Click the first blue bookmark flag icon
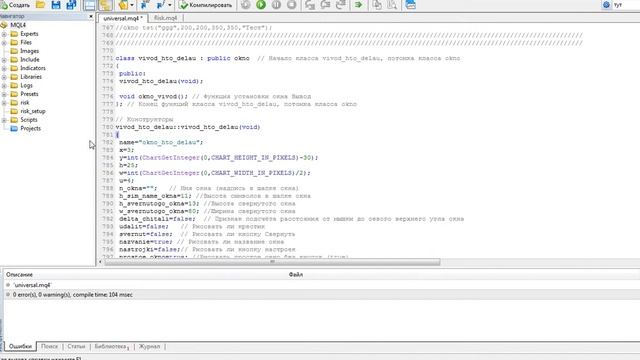640x360 pixels. (x=144, y=5)
